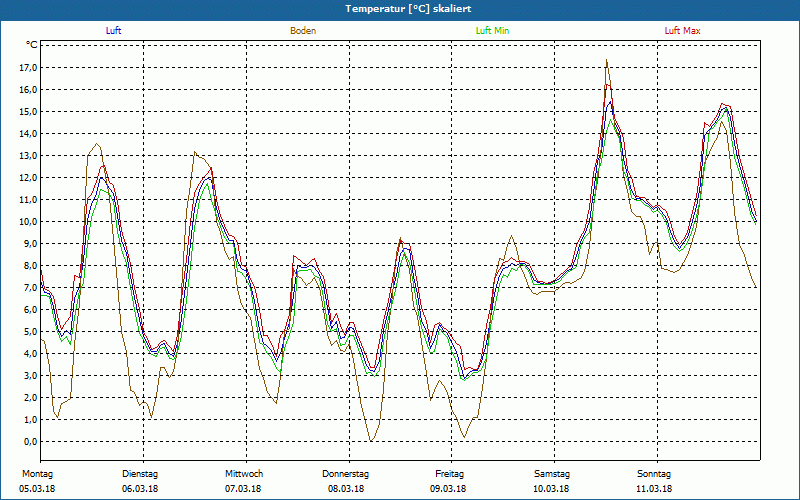This screenshot has width=800, height=500.
Task: Click the 7,0 y-axis value
Action: [31, 287]
